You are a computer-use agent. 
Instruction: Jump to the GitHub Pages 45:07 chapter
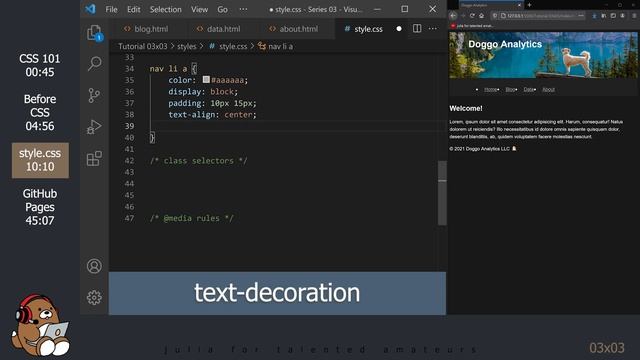click(x=40, y=207)
